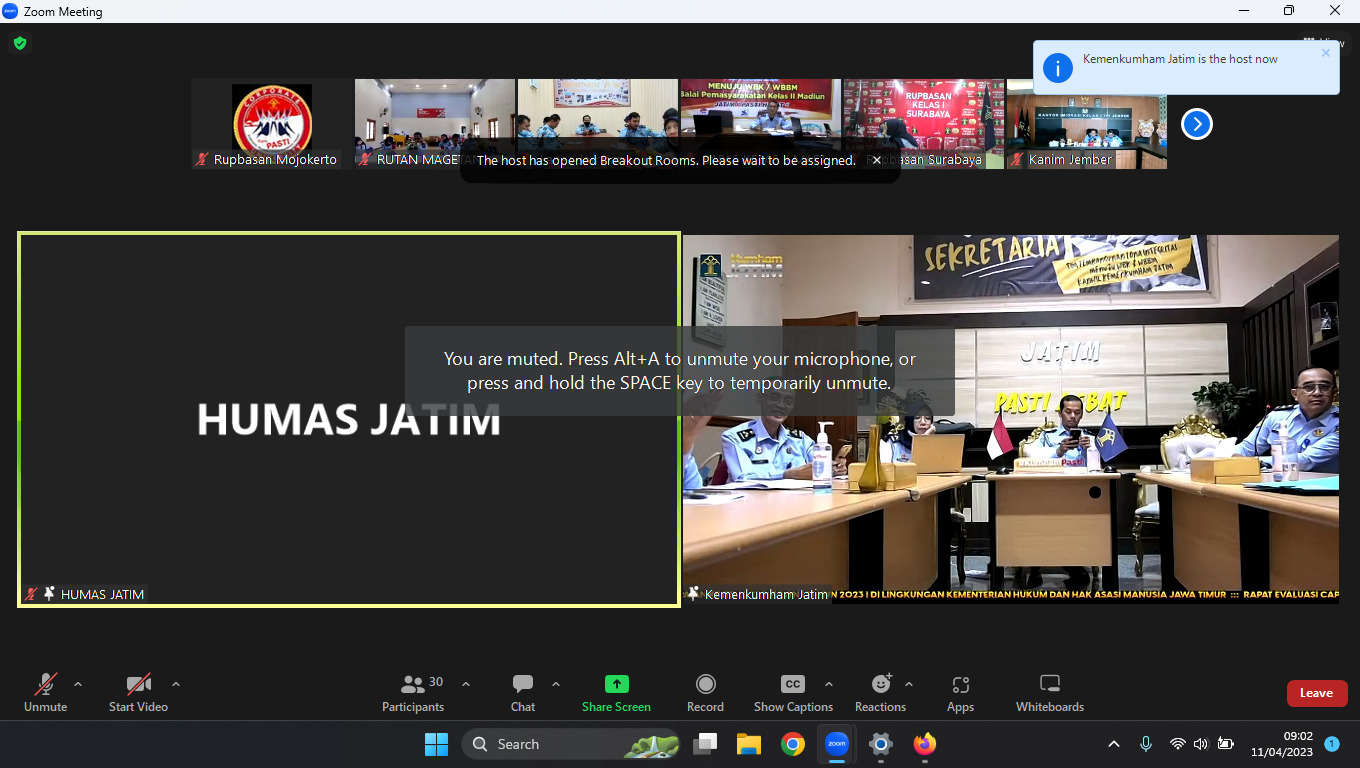Click the taskbar Search box
Viewport: 1360px width, 768px height.
(571, 744)
